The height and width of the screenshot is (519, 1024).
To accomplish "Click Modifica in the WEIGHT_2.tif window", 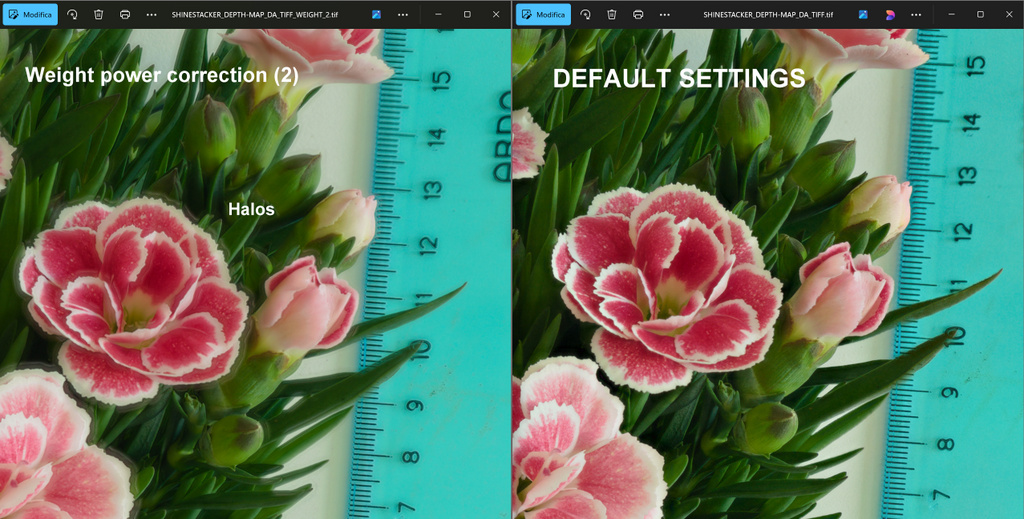I will pyautogui.click(x=30, y=14).
